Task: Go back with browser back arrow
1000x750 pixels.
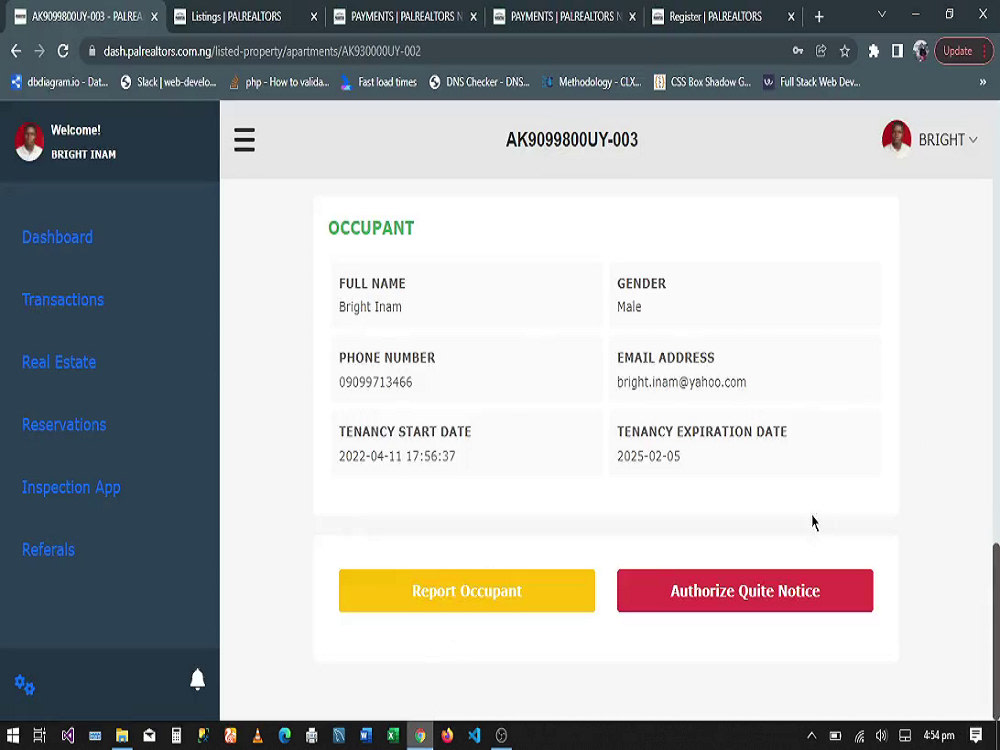Action: tap(16, 51)
